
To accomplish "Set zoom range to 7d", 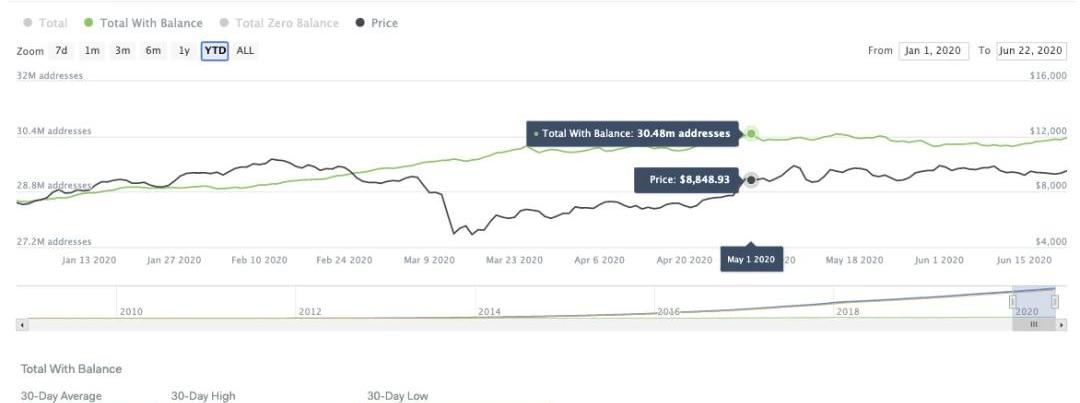I will coord(62,50).
